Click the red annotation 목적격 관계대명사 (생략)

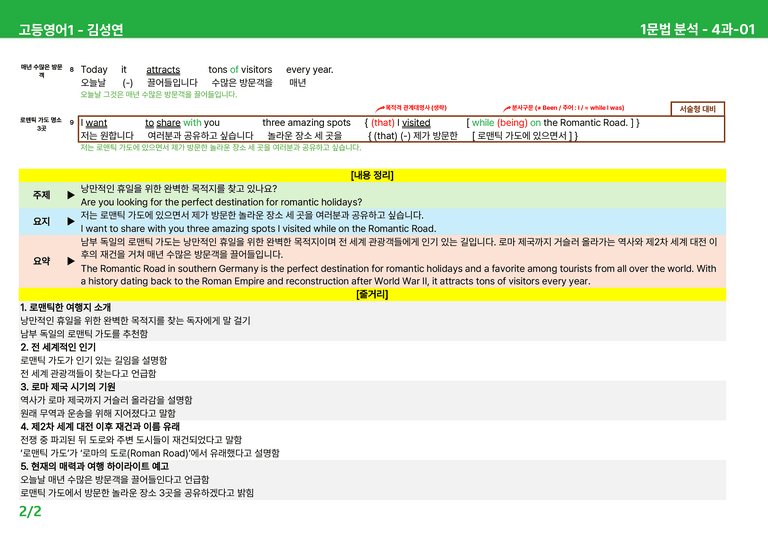tap(416, 108)
